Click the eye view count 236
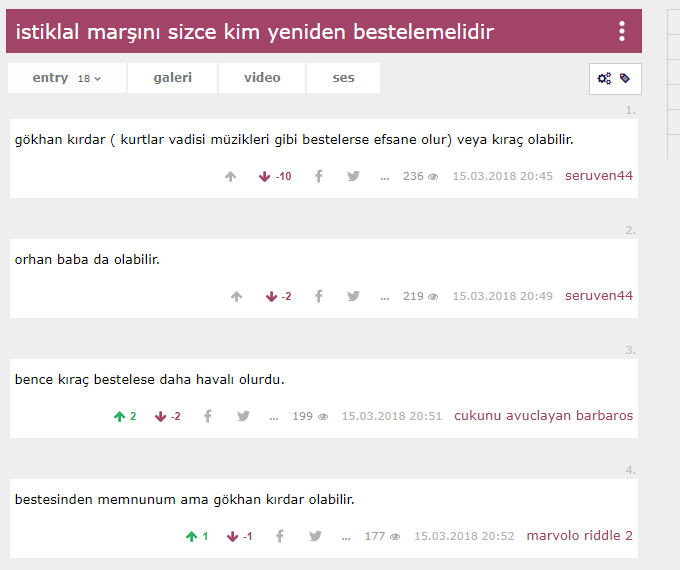680x570 pixels. 420,176
